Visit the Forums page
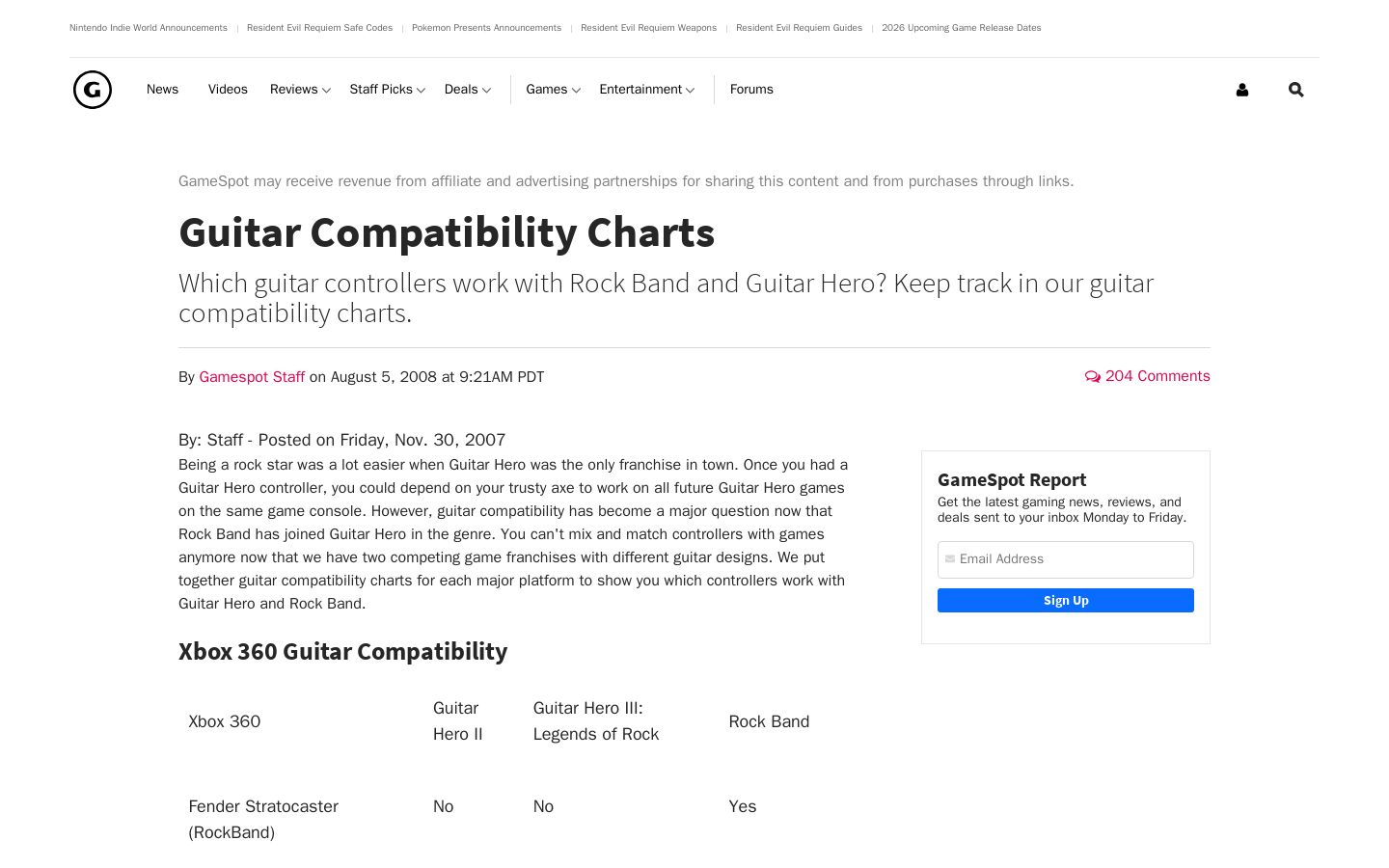The height and width of the screenshot is (868, 1389). [x=751, y=90]
